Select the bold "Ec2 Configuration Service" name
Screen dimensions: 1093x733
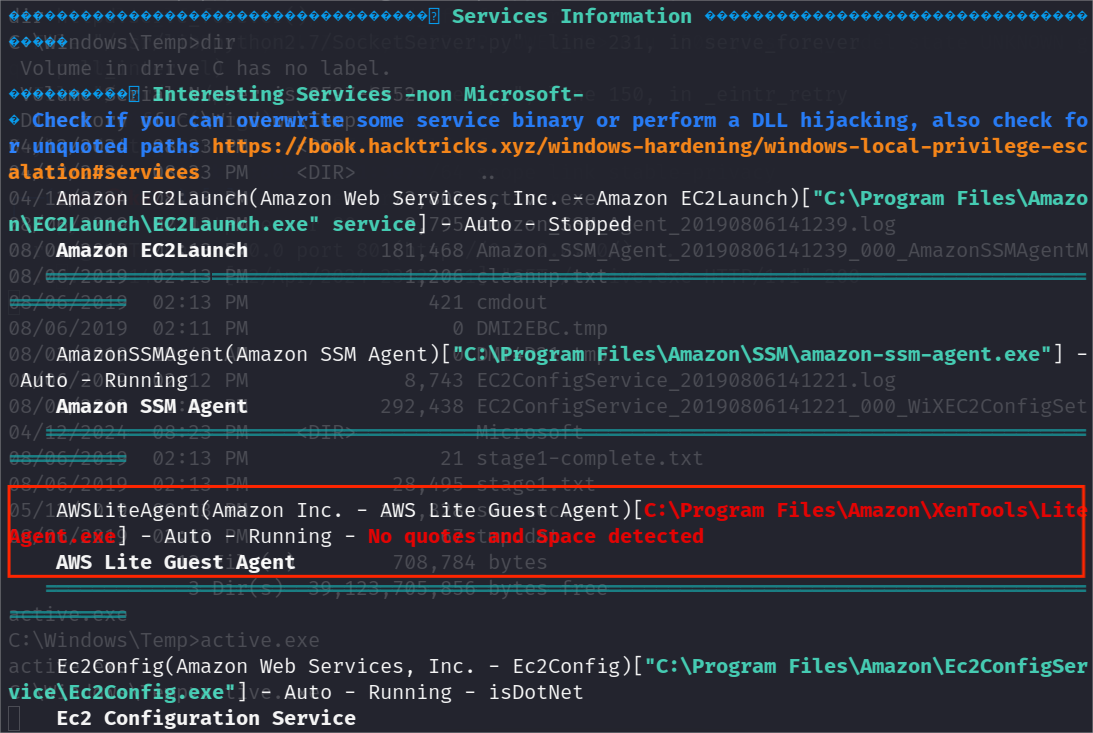coord(206,718)
